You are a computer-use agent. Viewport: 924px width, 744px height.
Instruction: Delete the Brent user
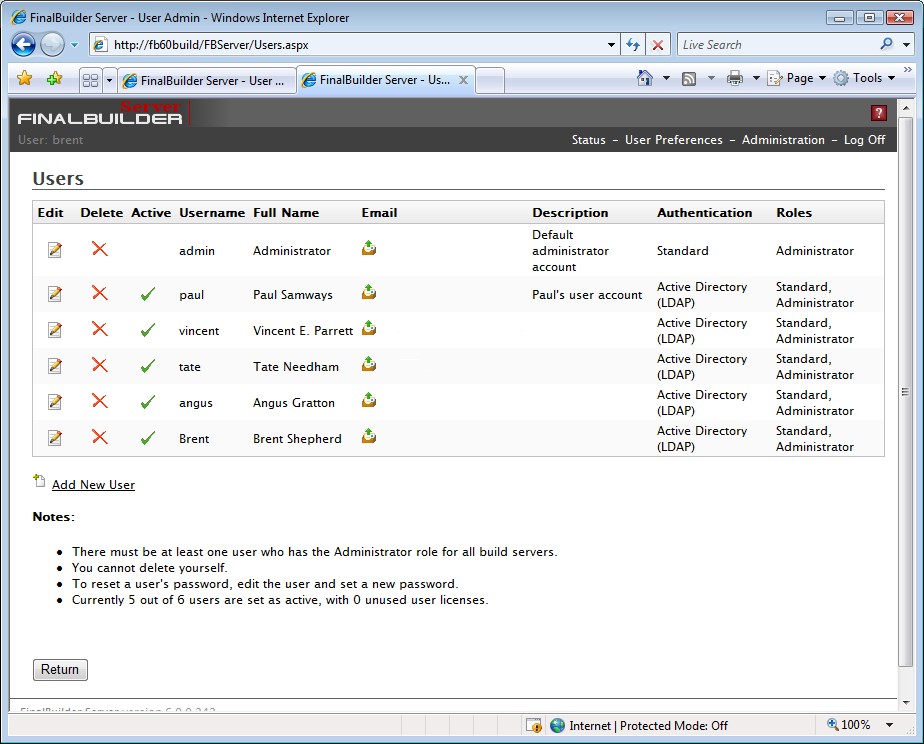click(100, 437)
